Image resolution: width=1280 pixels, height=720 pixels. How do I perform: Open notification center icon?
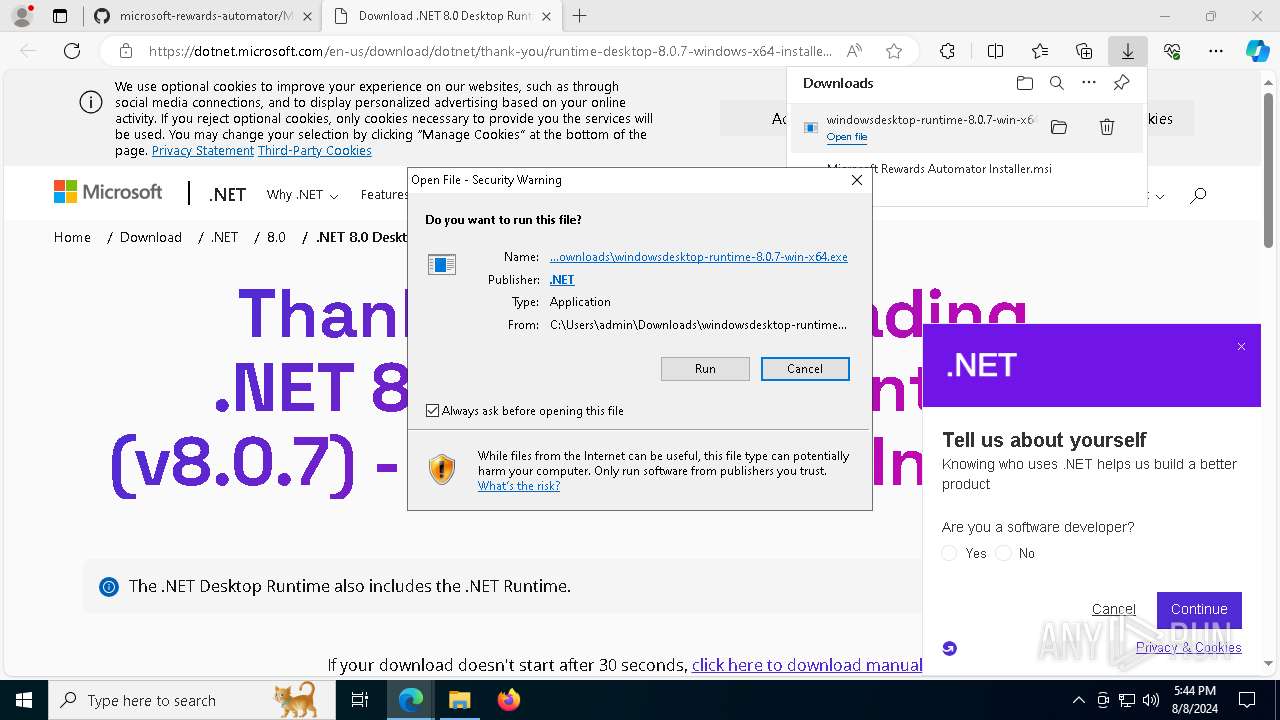(1247, 701)
